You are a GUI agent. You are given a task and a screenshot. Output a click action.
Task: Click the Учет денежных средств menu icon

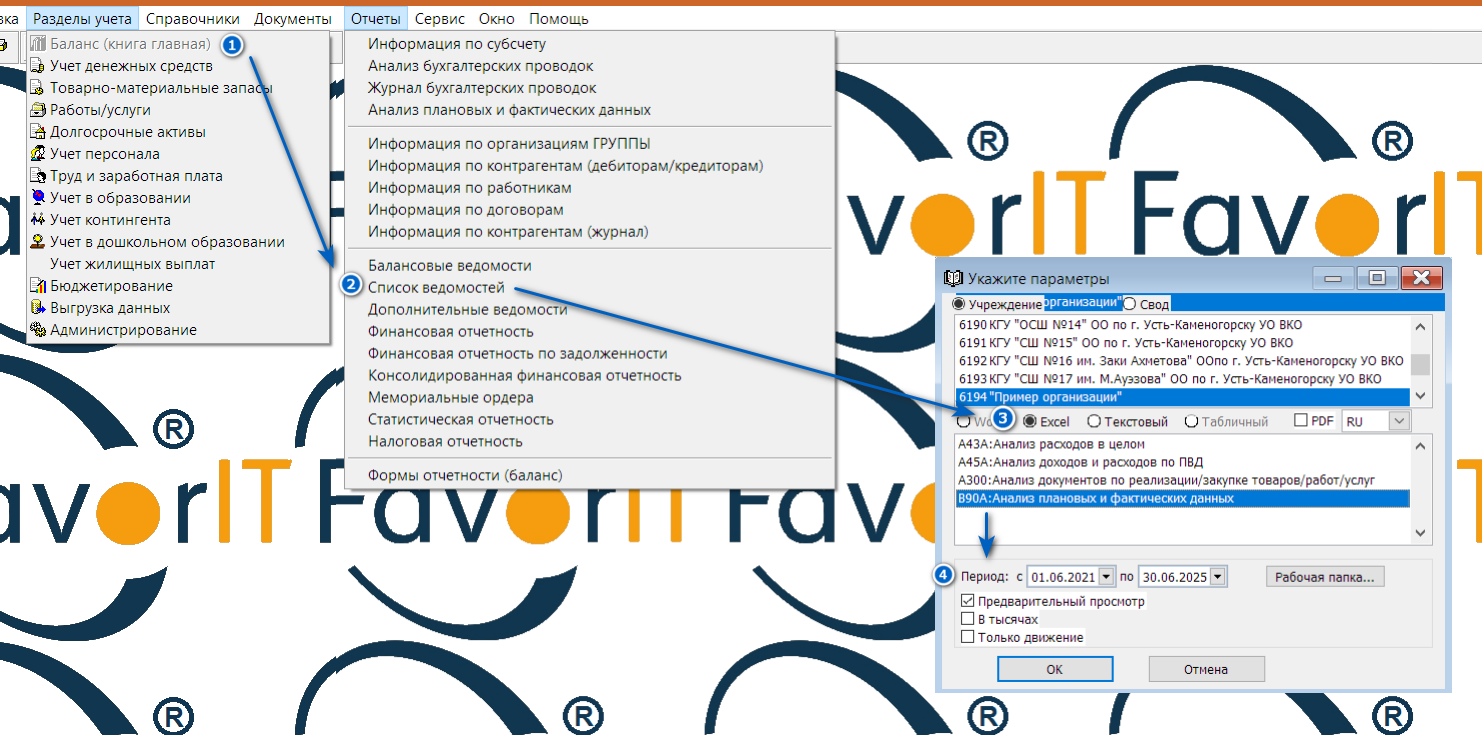click(38, 66)
